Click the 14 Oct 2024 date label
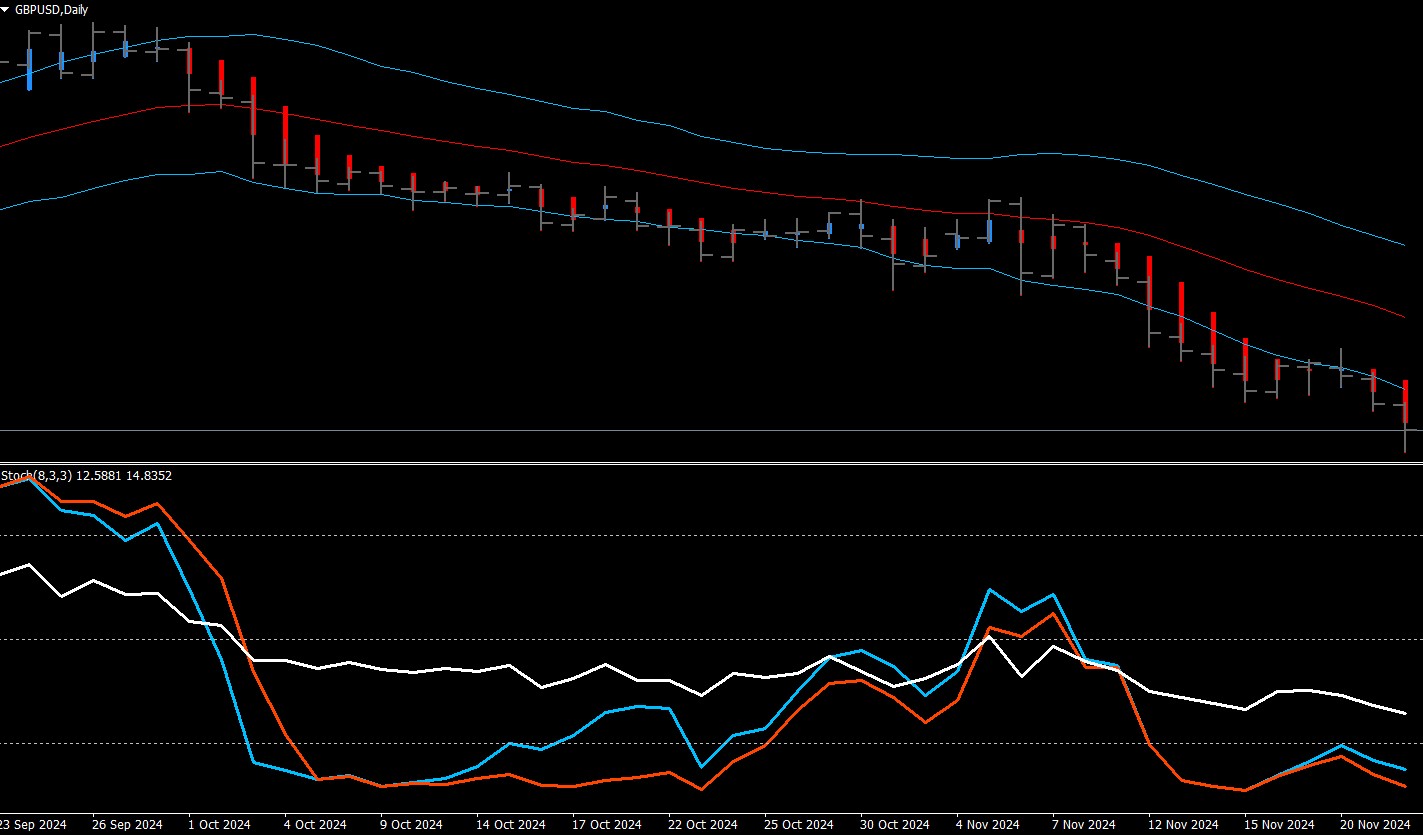The width and height of the screenshot is (1423, 835). tap(511, 825)
